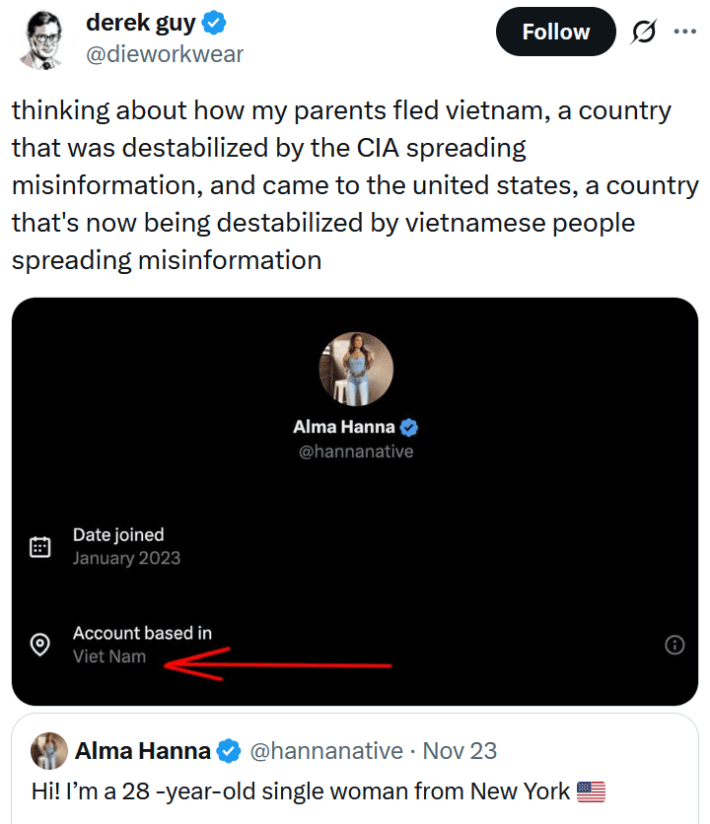Click the quoted tweet text from Alma Hanna
This screenshot has height=824, width=710.
[x=300, y=790]
